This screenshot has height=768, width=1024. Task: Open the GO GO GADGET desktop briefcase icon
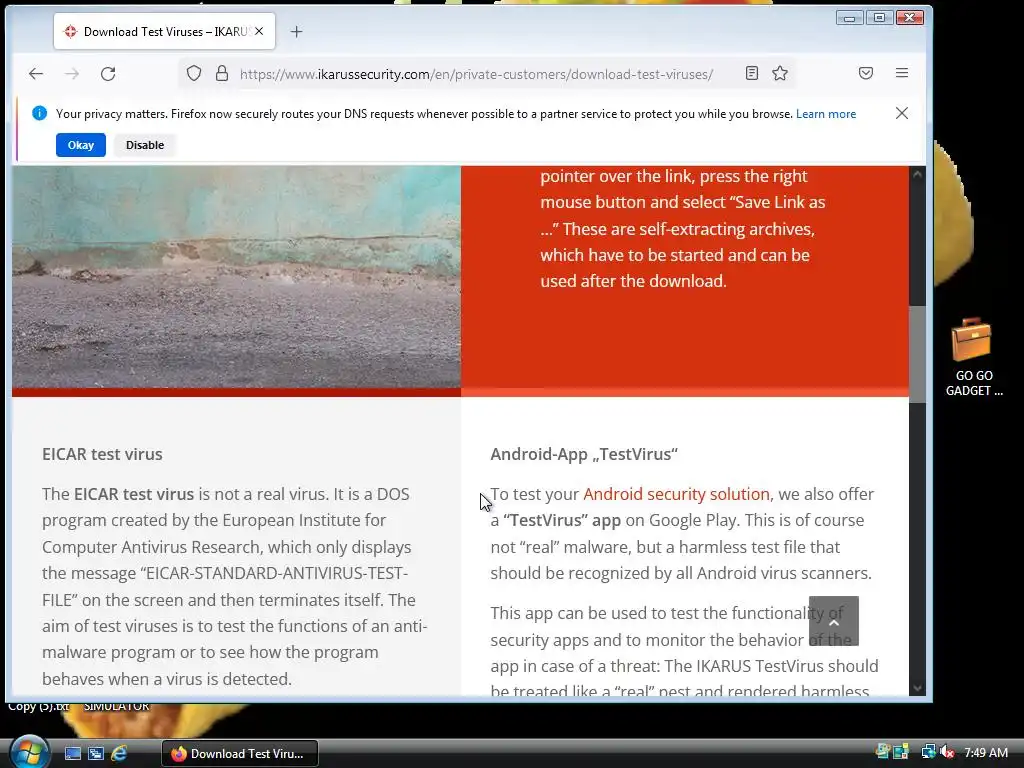974,358
